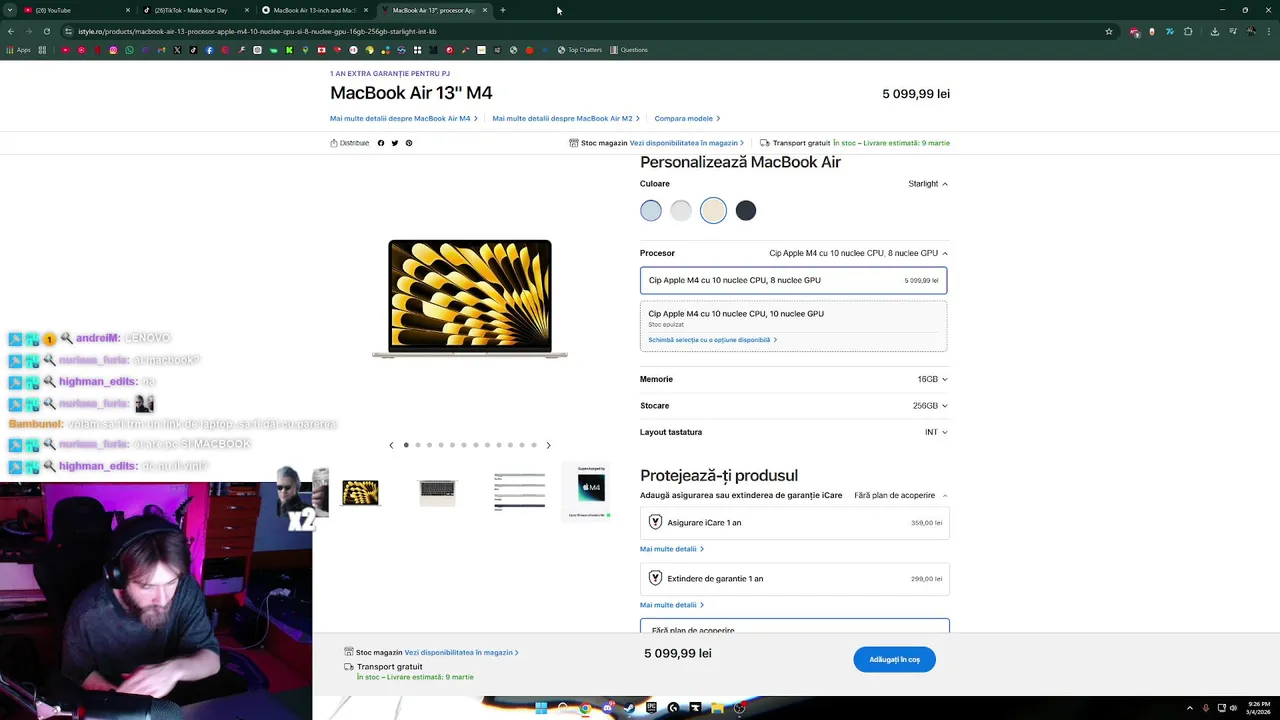Open Top Chatters bookmark
The height and width of the screenshot is (720, 1280).
580,50
